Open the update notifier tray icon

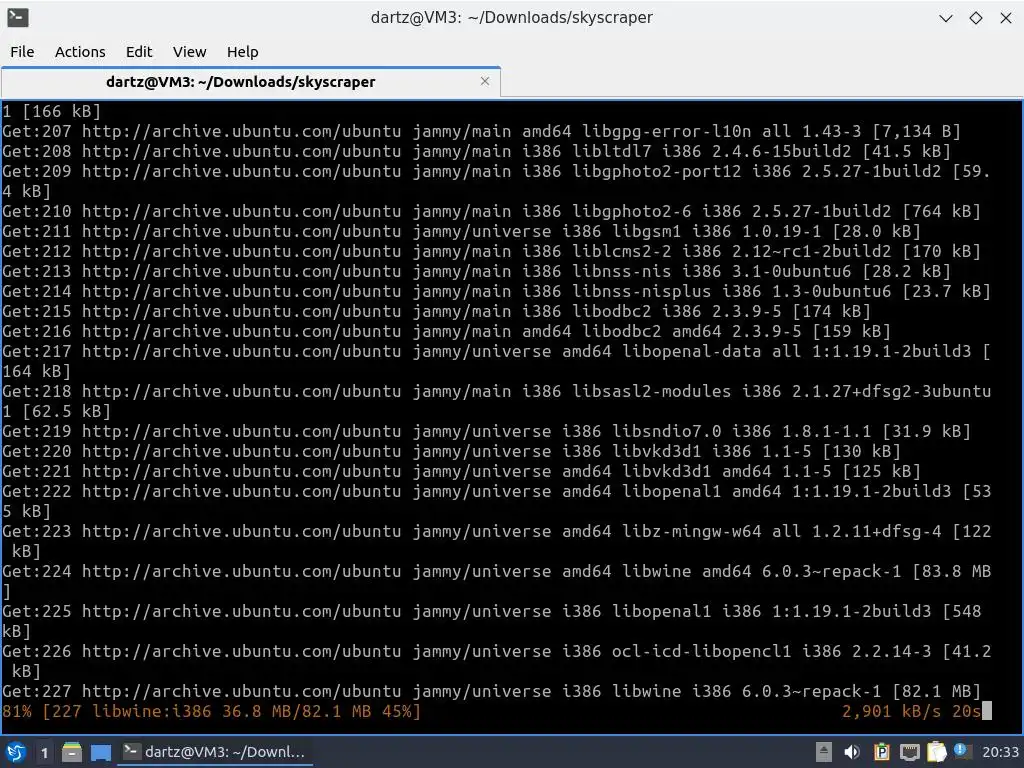[x=963, y=751]
